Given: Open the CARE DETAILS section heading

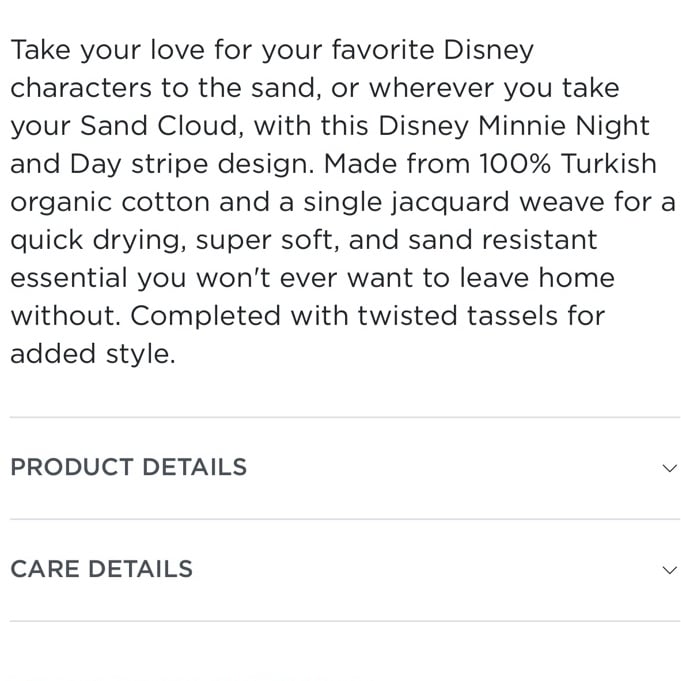Looking at the screenshot, I should point(102,569).
